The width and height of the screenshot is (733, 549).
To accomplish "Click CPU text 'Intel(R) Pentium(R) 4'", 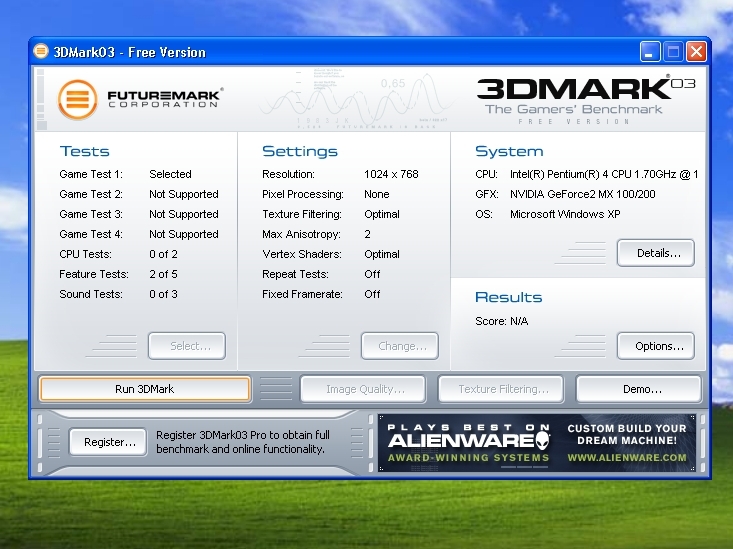I will 559,174.
